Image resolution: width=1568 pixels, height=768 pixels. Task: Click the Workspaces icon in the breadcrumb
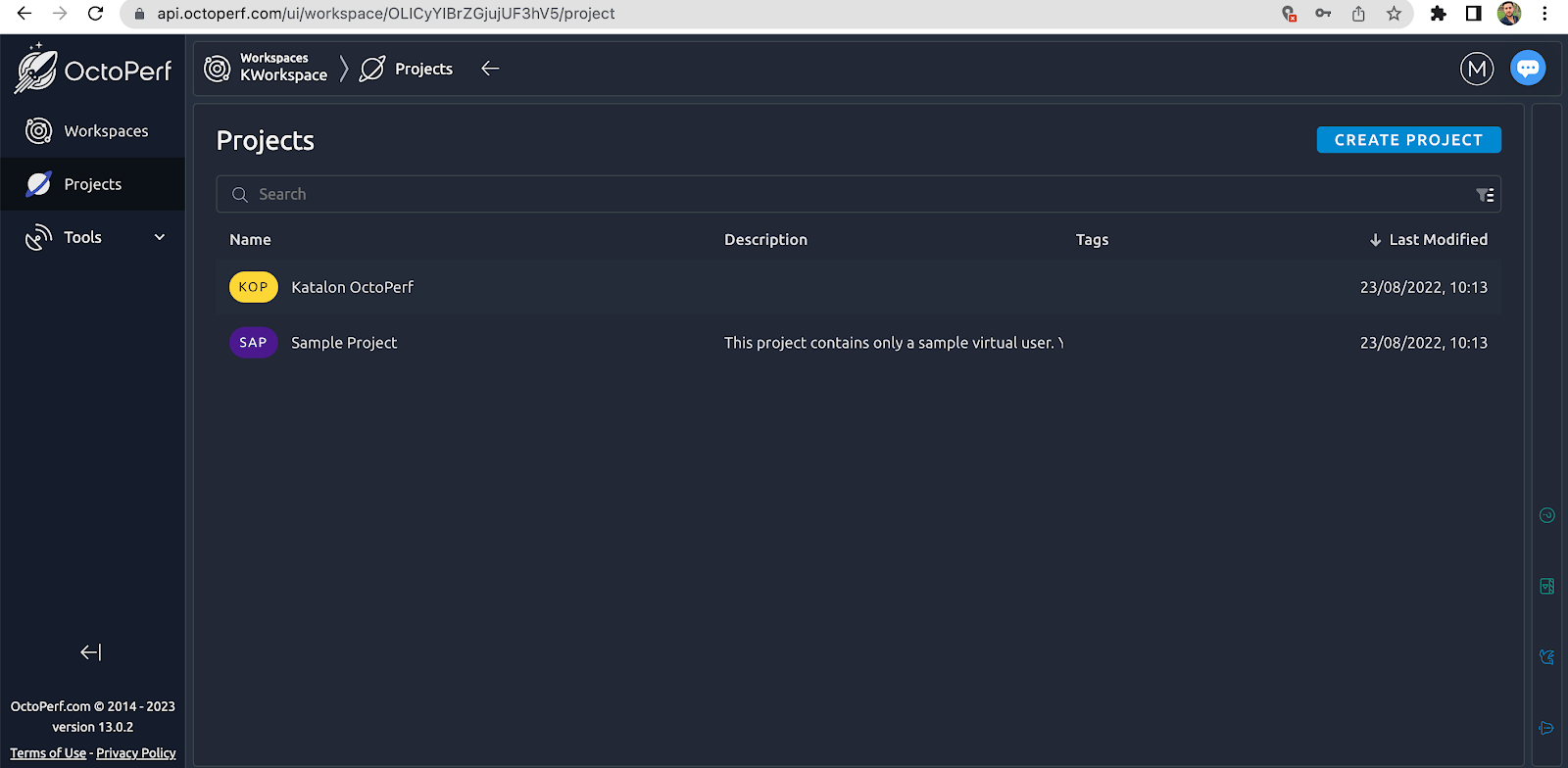pyautogui.click(x=217, y=69)
